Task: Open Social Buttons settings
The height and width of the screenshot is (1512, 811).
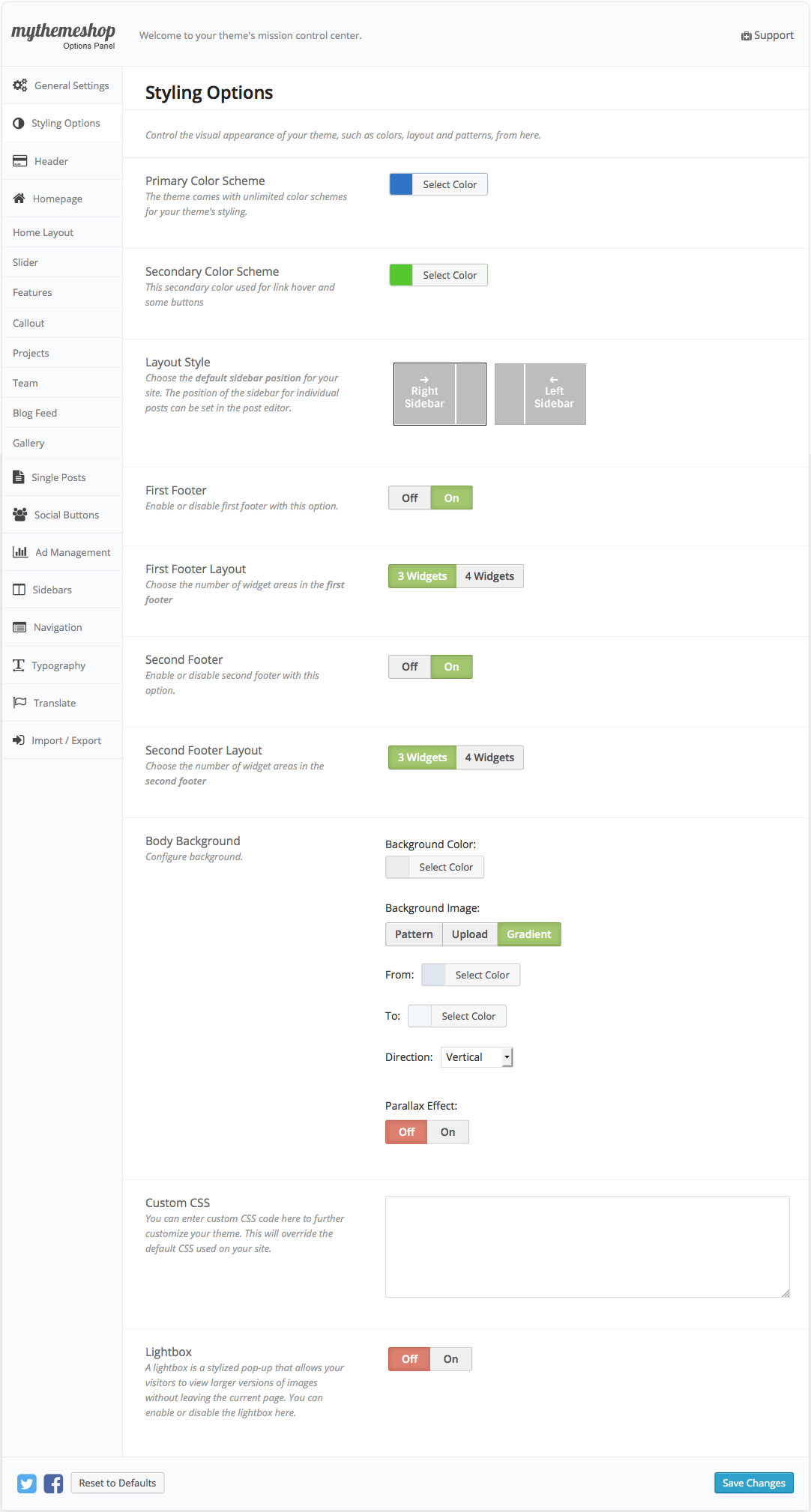Action: [x=66, y=515]
